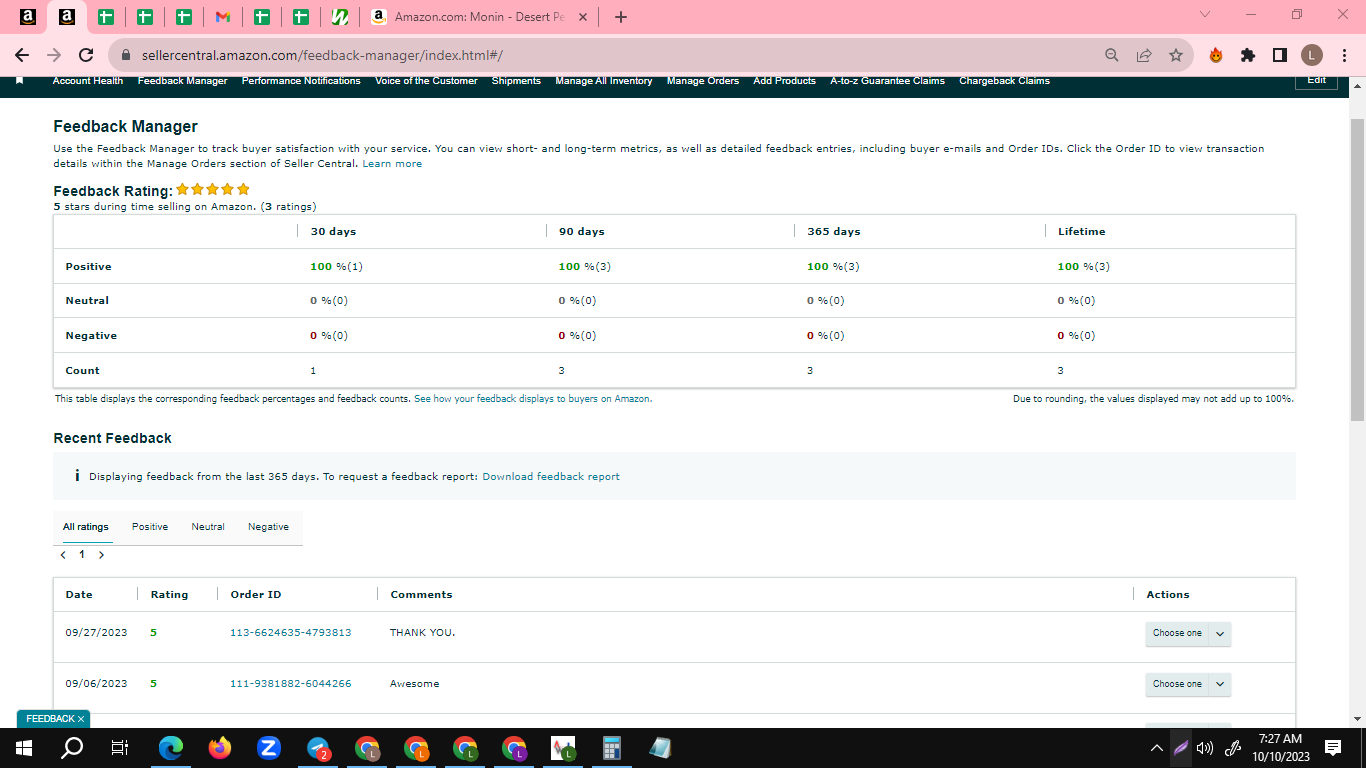The width and height of the screenshot is (1366, 768).
Task: Open Telegram from the taskbar
Action: 319,747
